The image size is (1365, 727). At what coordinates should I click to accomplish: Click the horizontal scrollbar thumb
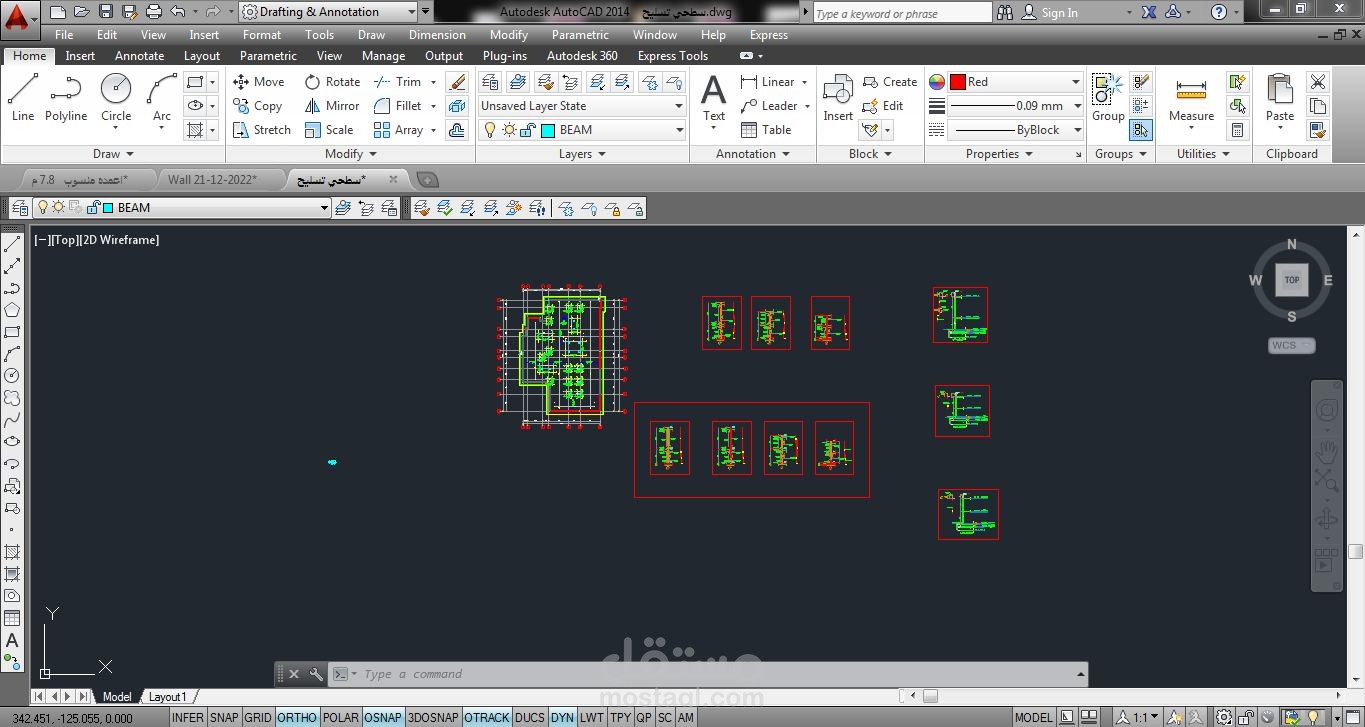pyautogui.click(x=929, y=696)
